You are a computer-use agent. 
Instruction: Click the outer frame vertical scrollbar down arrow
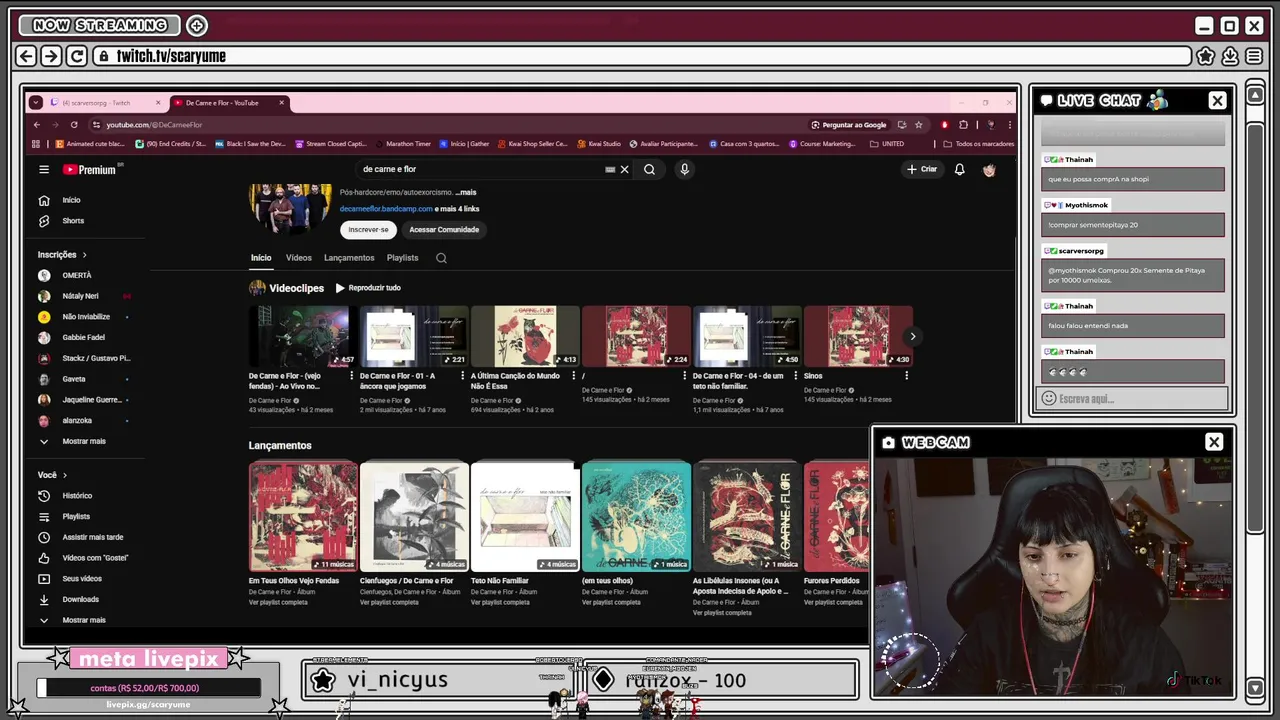(1255, 687)
